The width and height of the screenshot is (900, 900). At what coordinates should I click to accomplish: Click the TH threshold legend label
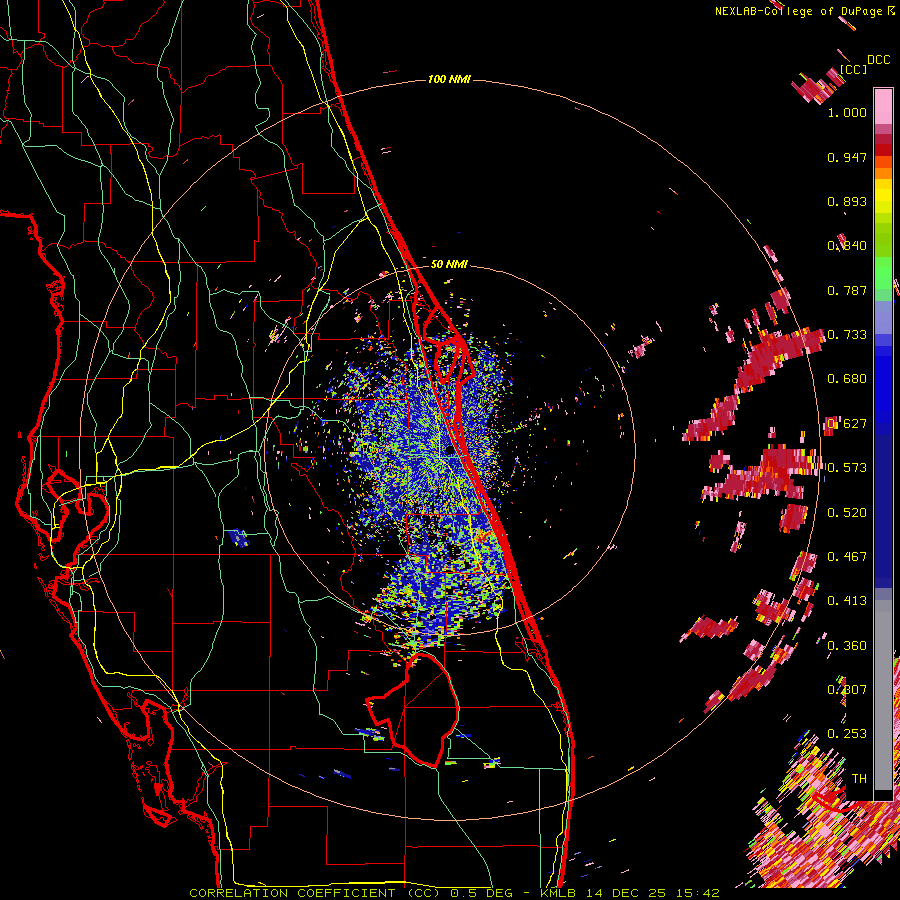(859, 779)
